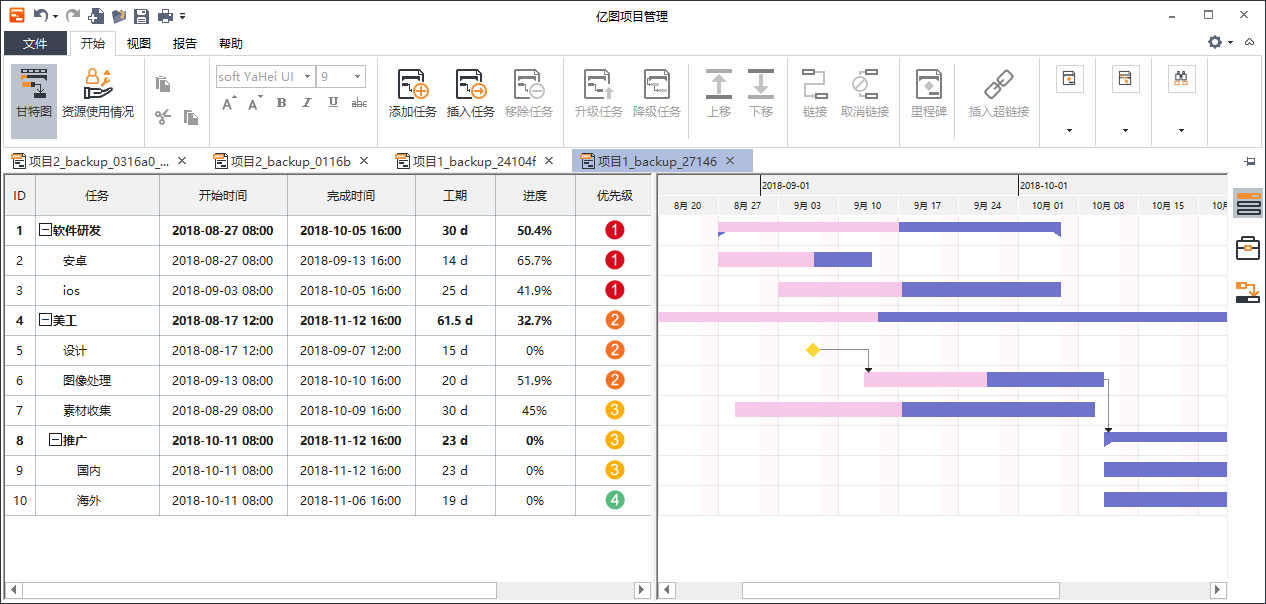Toggle Underline text formatting

333,103
